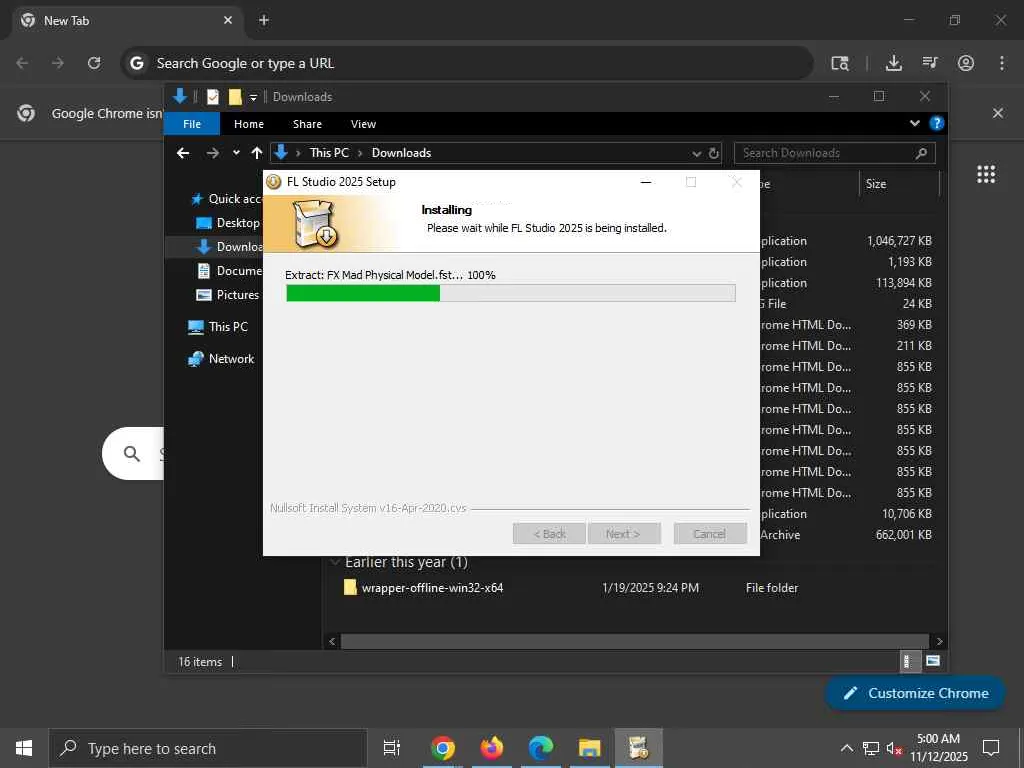This screenshot has width=1024, height=768.
Task: Open Chrome three-dot menu
Action: tap(1002, 63)
